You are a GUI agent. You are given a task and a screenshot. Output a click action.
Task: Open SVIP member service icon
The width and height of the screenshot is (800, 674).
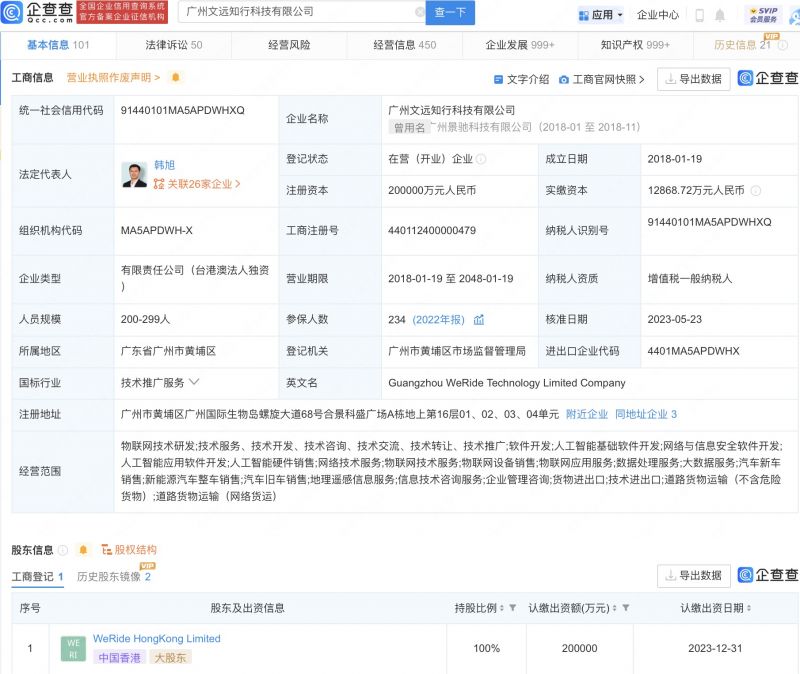click(x=763, y=15)
